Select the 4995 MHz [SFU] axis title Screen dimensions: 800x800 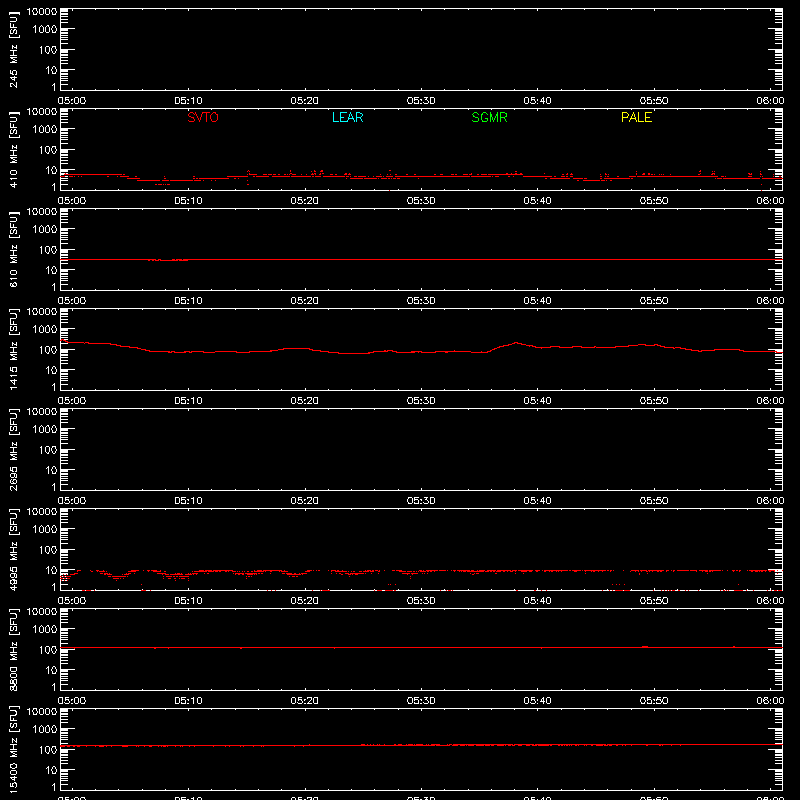click(x=13, y=549)
